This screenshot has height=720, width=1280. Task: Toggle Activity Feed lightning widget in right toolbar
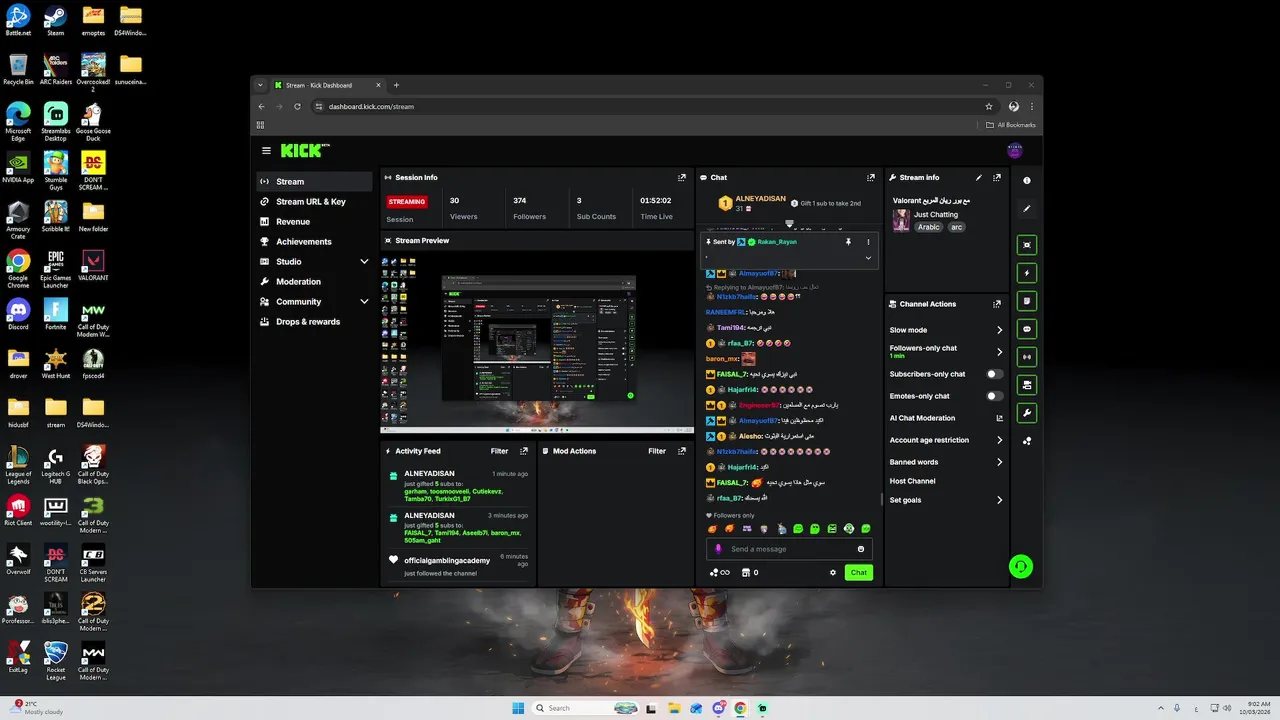(x=1027, y=273)
